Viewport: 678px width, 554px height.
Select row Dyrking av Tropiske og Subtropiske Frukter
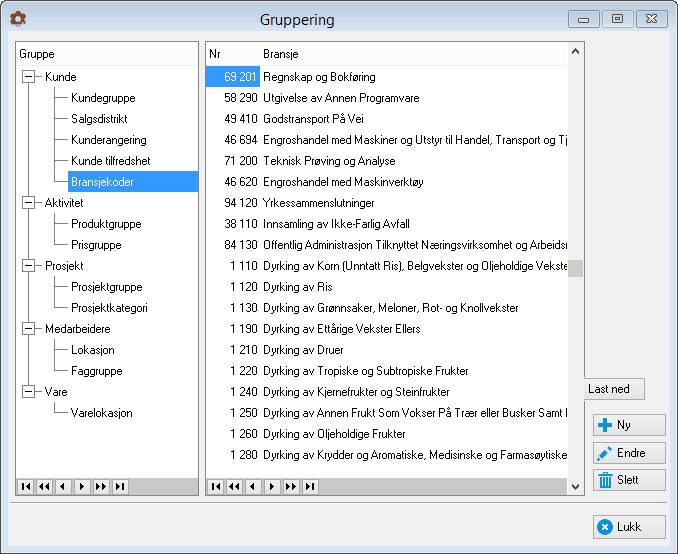pyautogui.click(x=387, y=371)
